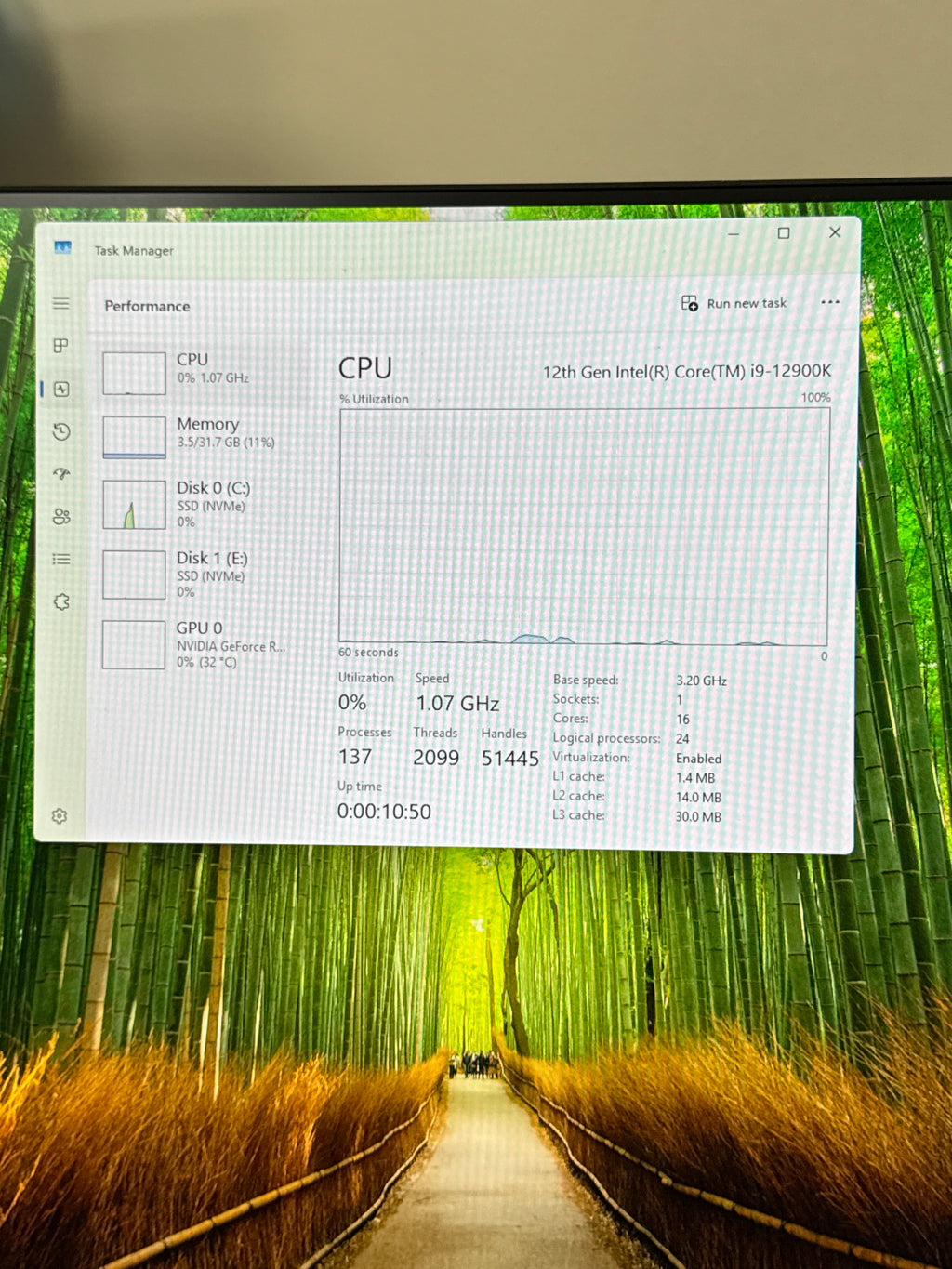Open the three-dots more options menu
Image resolution: width=952 pixels, height=1269 pixels.
pyautogui.click(x=830, y=302)
